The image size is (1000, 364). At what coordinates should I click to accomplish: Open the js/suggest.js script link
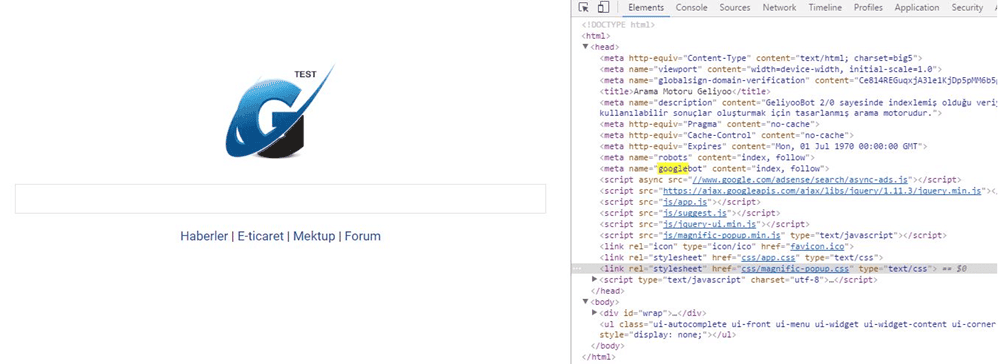tap(695, 213)
